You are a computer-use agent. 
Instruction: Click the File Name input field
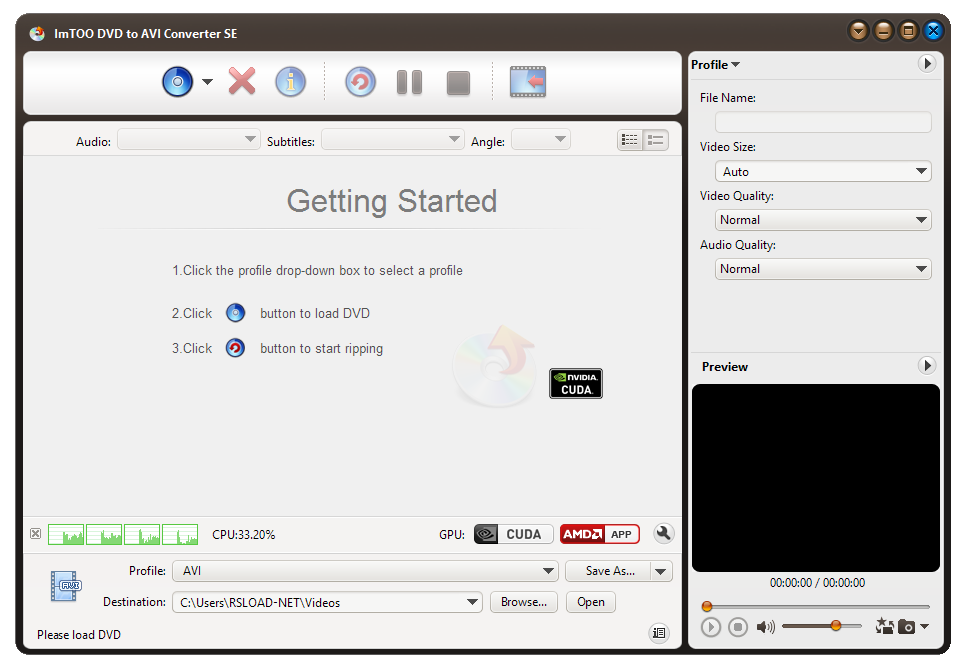tap(823, 122)
